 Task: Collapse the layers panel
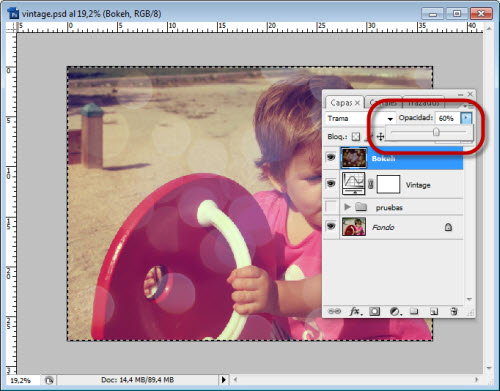(460, 95)
